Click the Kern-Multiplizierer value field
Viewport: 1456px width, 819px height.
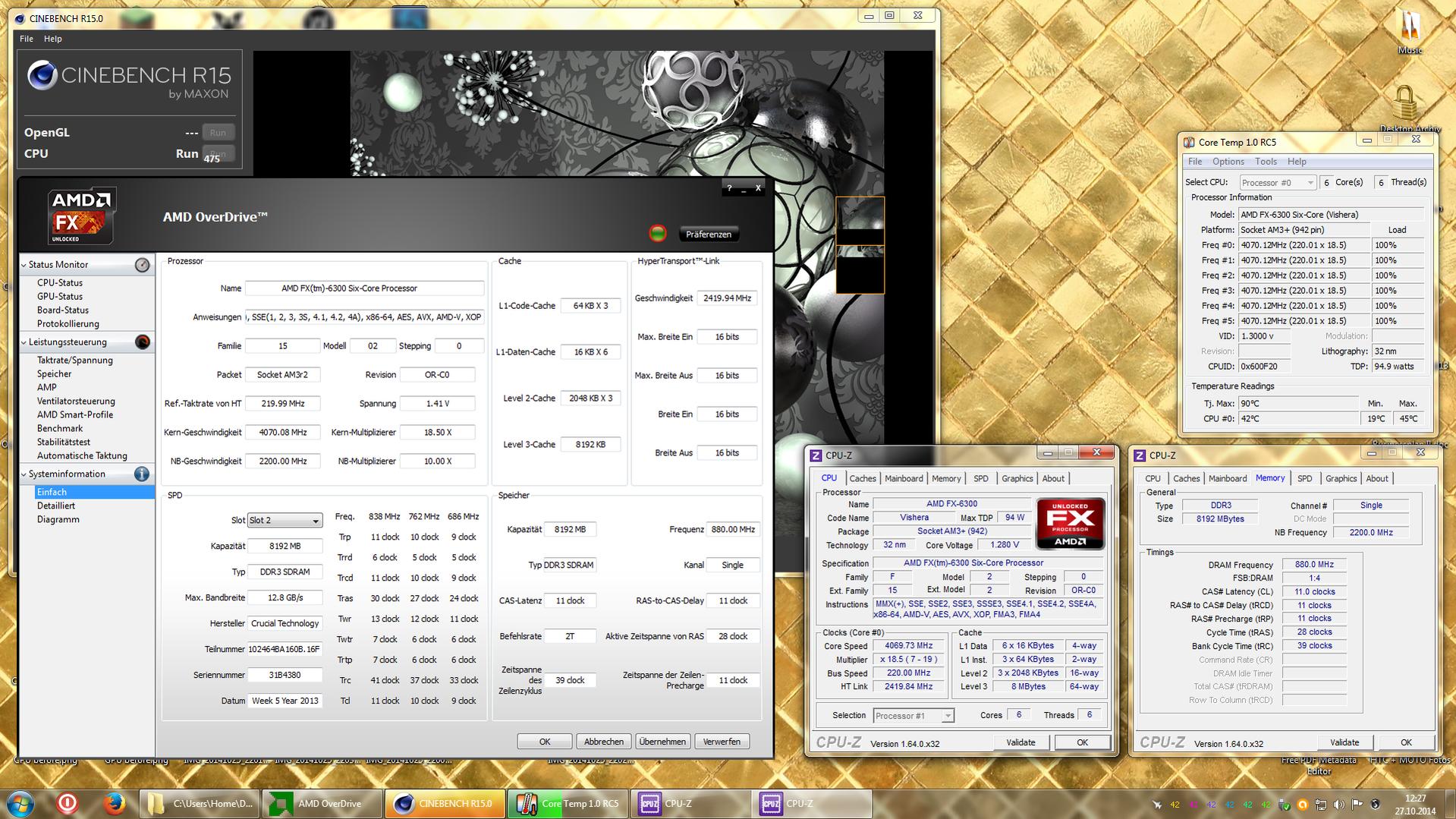point(438,433)
